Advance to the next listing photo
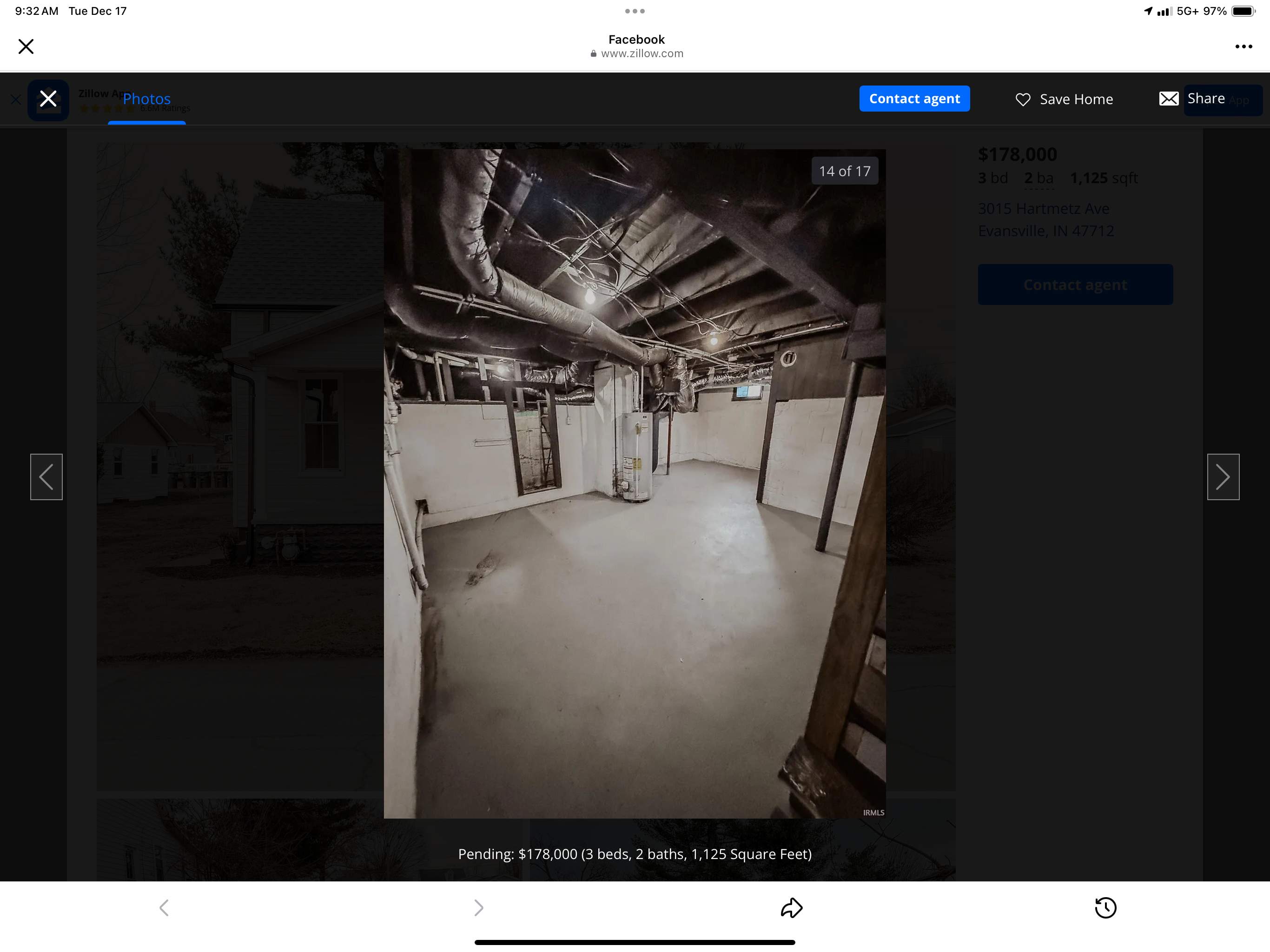The width and height of the screenshot is (1270, 952). click(1223, 476)
